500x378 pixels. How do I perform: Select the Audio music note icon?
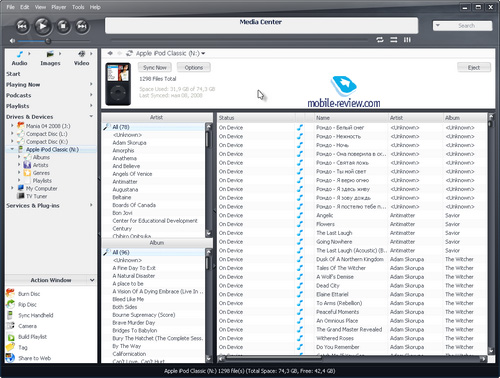(x=20, y=54)
